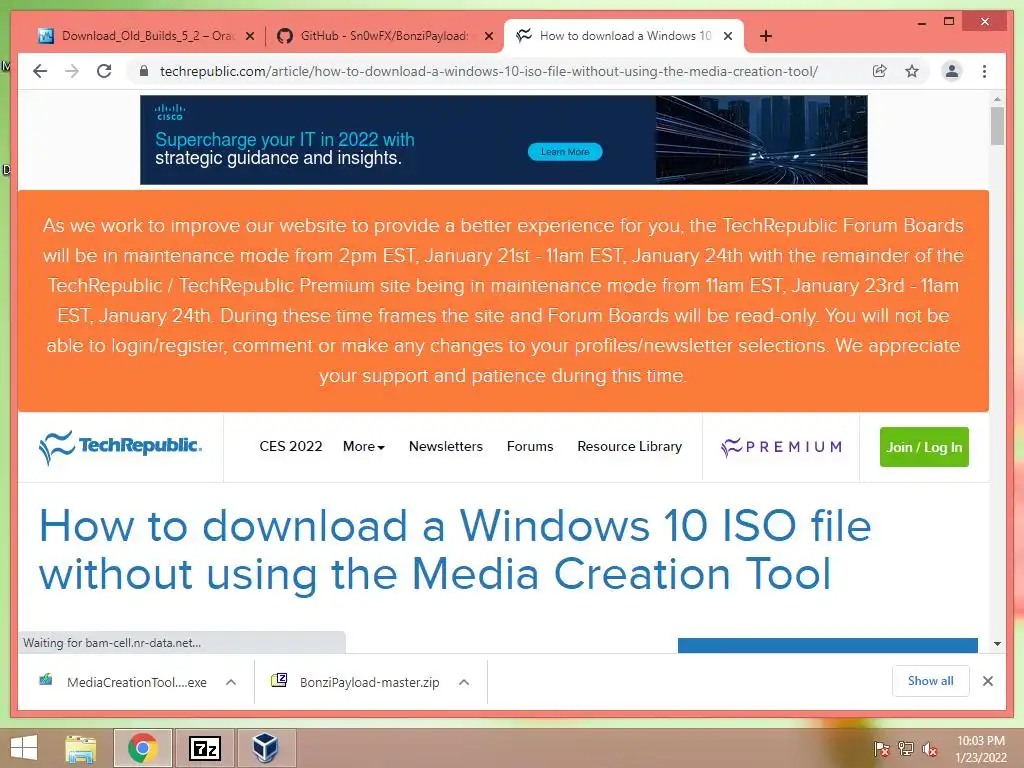Click the forward navigation arrow
Screen dimensions: 1024x768
click(72, 71)
